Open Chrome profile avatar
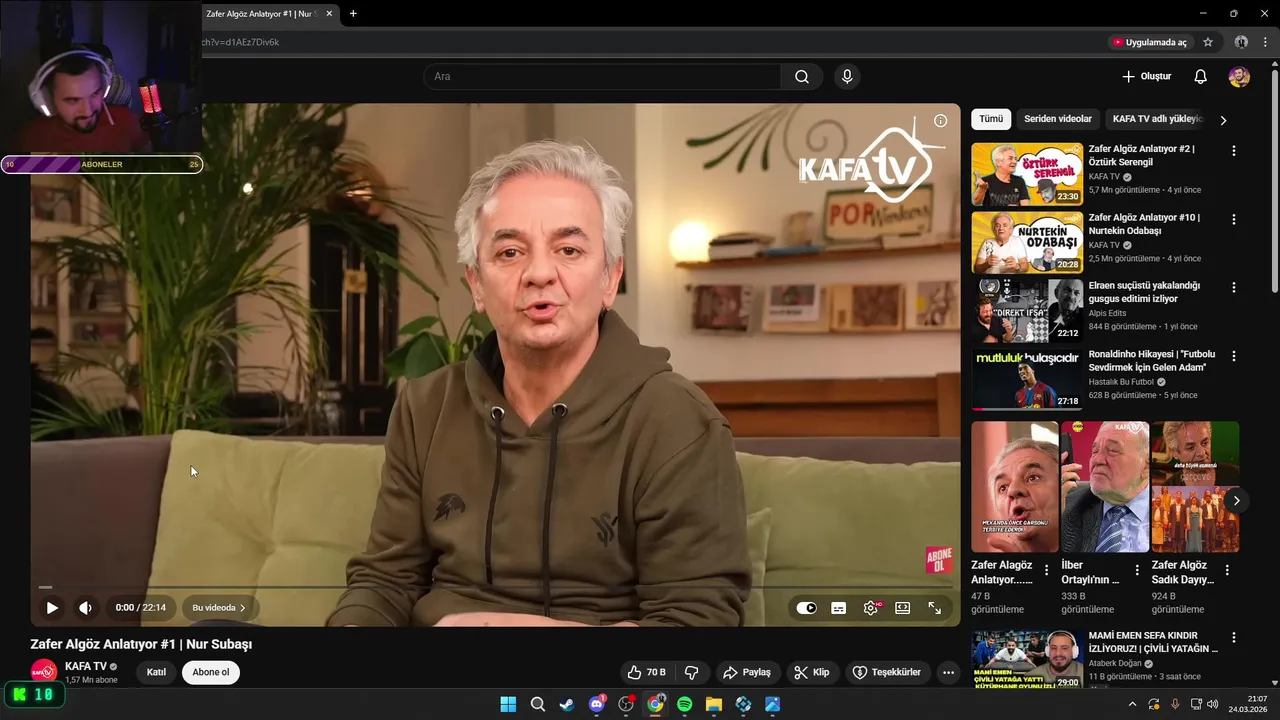Image resolution: width=1280 pixels, height=720 pixels. click(1241, 42)
